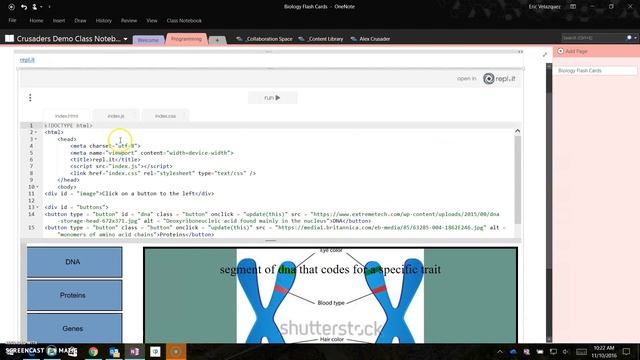Open the Draw ribbon tab
The height and width of the screenshot is (360, 640).
(x=80, y=20)
